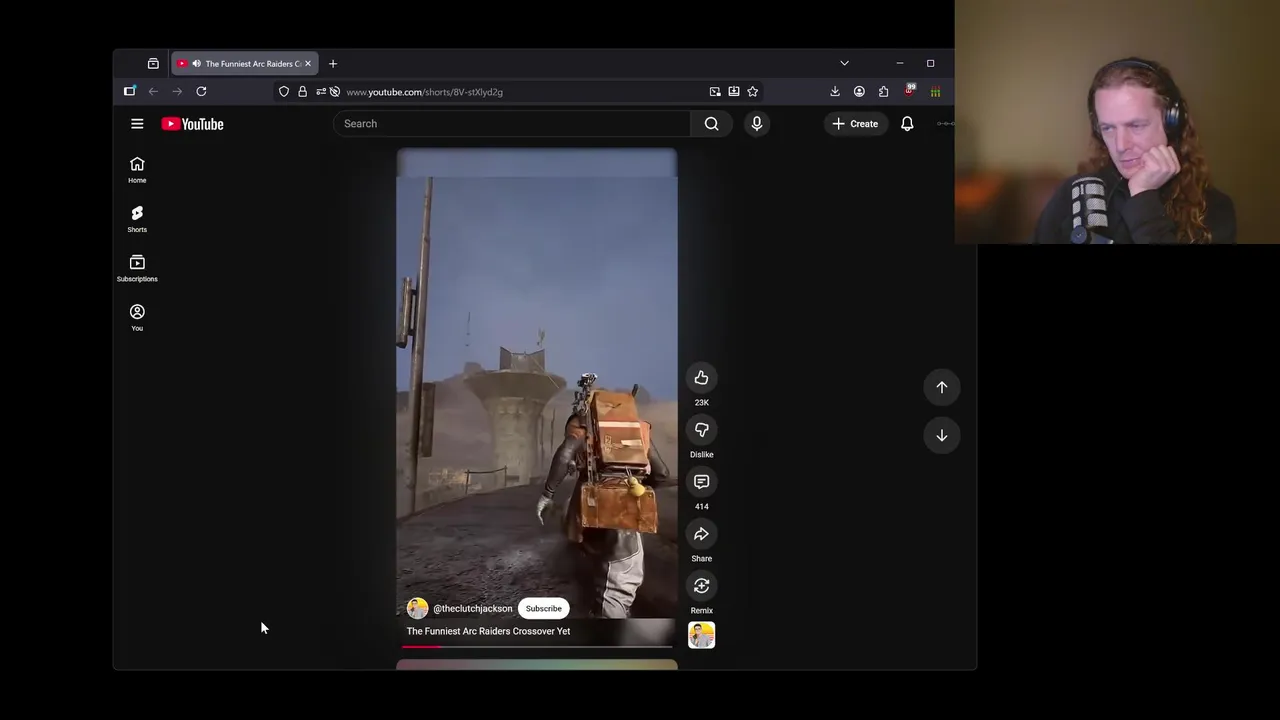
Task: Mute the tab via its speaker icon
Action: pos(196,63)
